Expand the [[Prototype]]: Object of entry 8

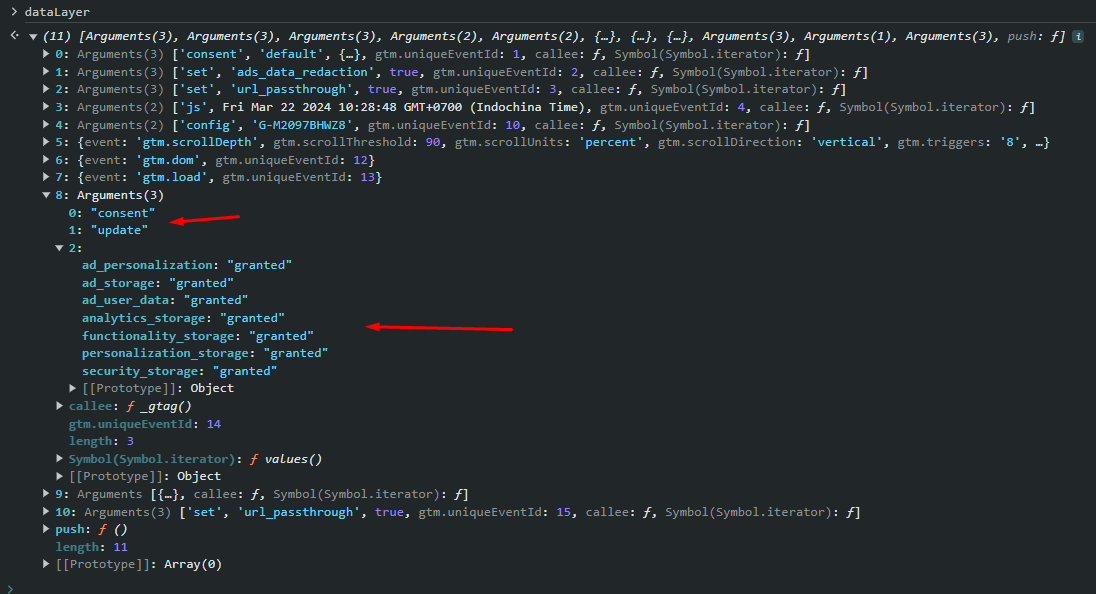[x=59, y=476]
